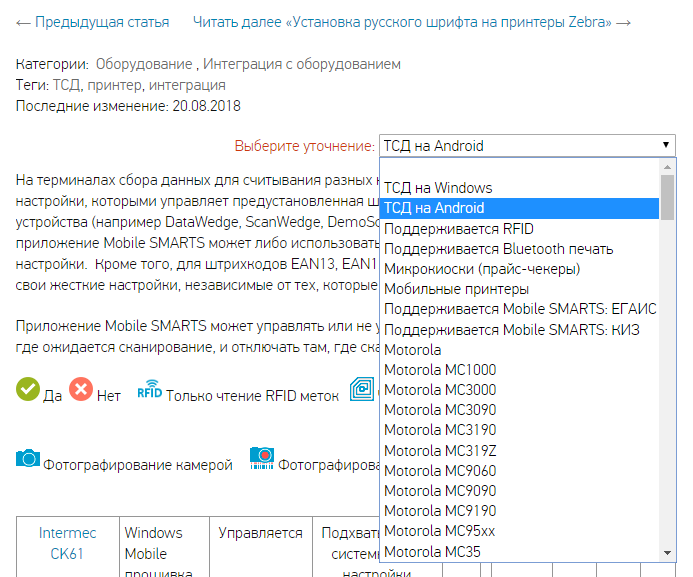Open the 'Intermec CK61' table link
Screen dimensions: 693x577
coord(67,543)
